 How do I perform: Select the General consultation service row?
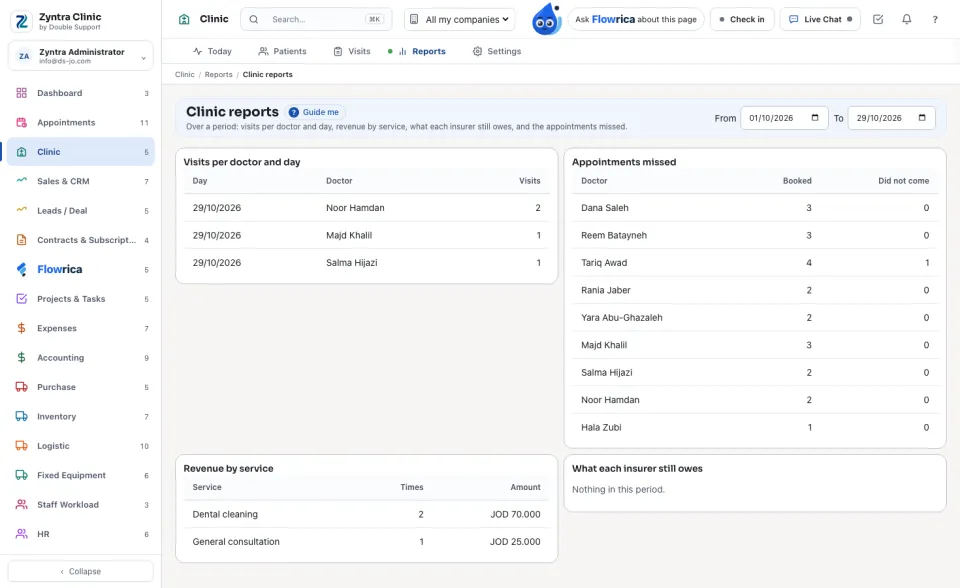(x=366, y=542)
